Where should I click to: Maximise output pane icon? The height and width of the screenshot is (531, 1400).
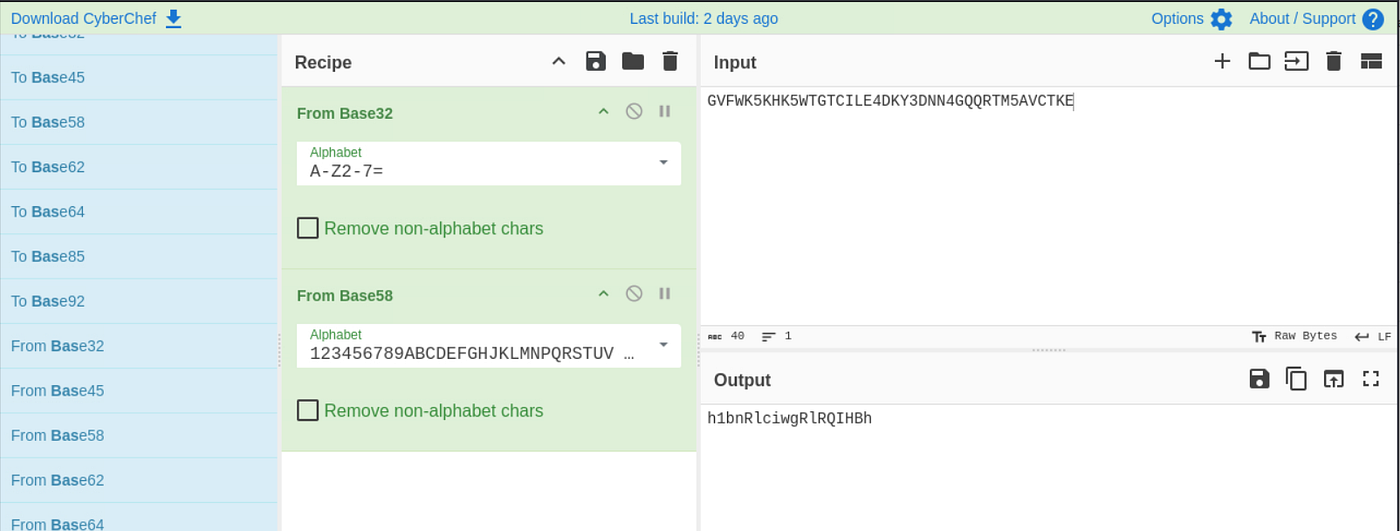click(x=1371, y=378)
